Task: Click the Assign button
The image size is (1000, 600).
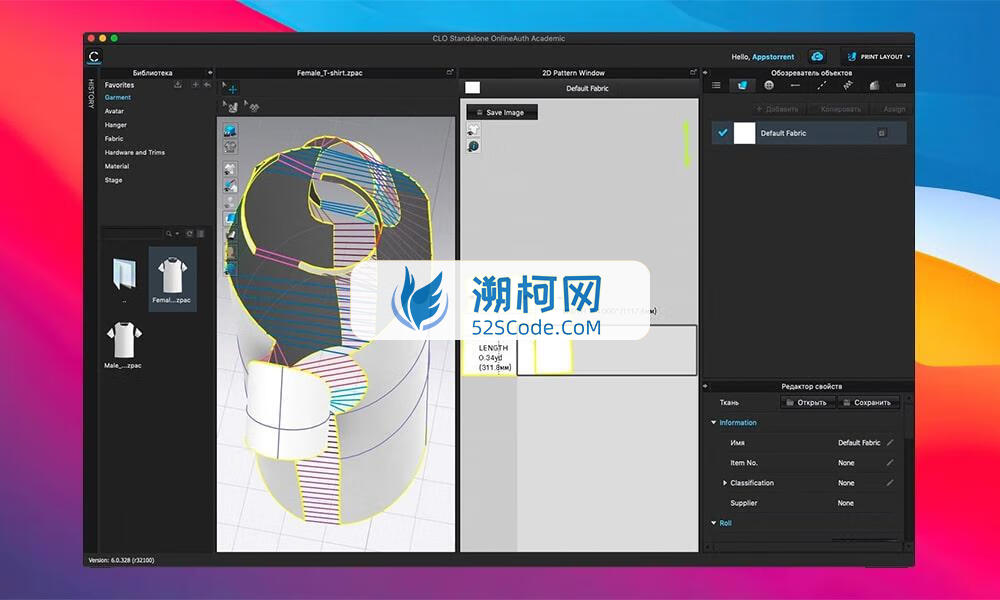Action: pyautogui.click(x=893, y=109)
